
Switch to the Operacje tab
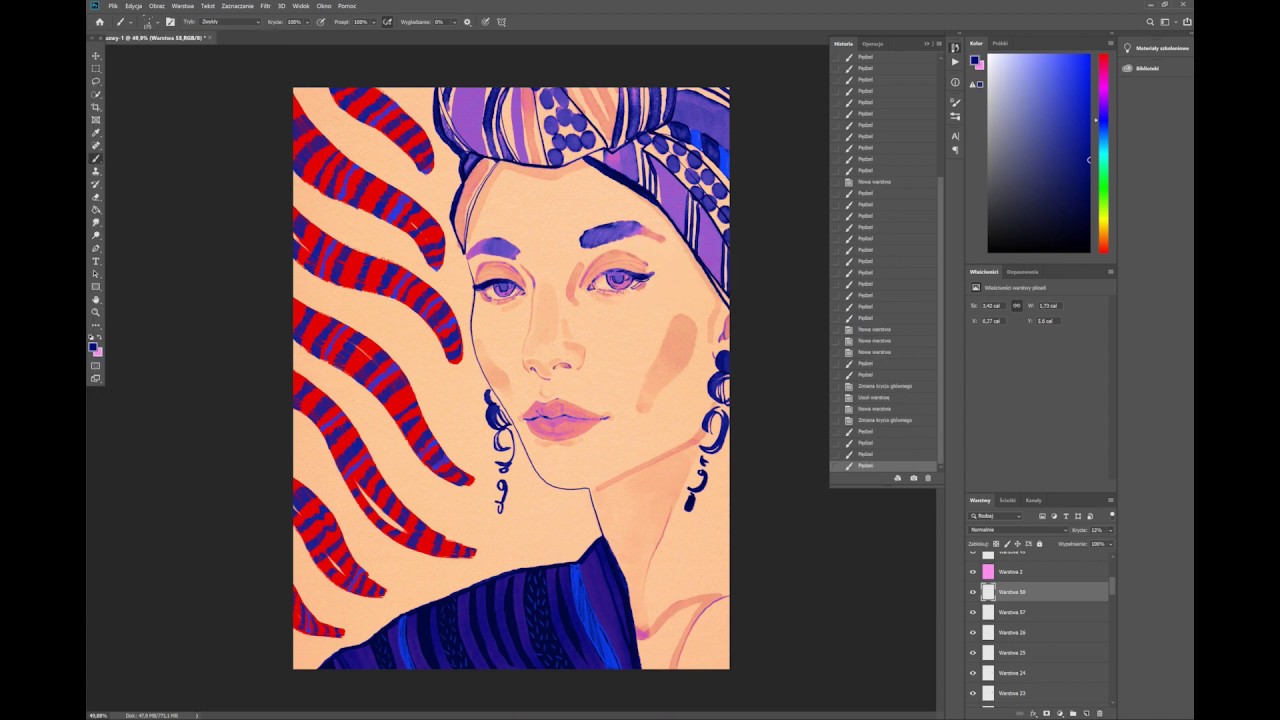873,44
